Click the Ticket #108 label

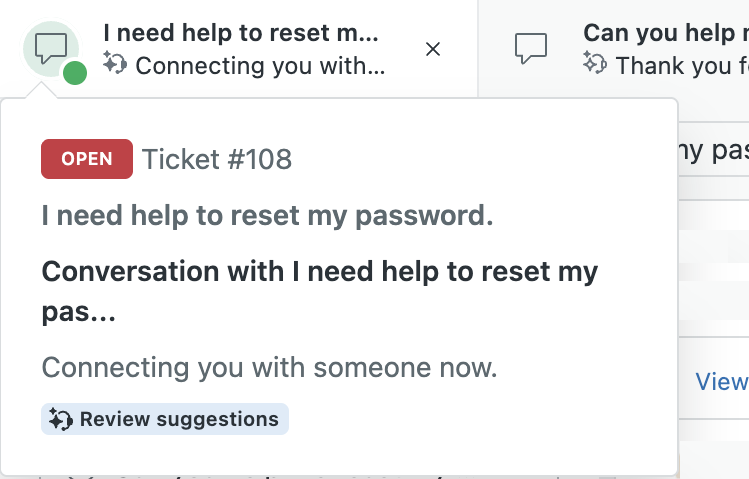tap(217, 159)
